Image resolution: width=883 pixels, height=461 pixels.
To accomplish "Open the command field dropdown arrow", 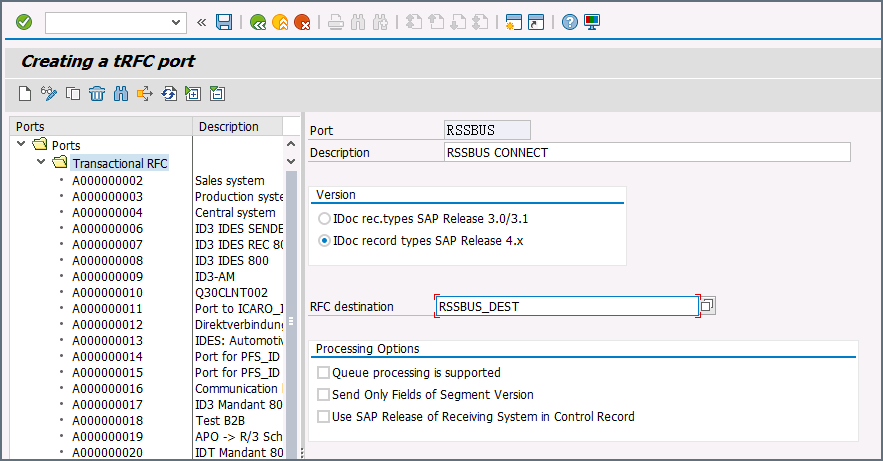I will click(177, 22).
